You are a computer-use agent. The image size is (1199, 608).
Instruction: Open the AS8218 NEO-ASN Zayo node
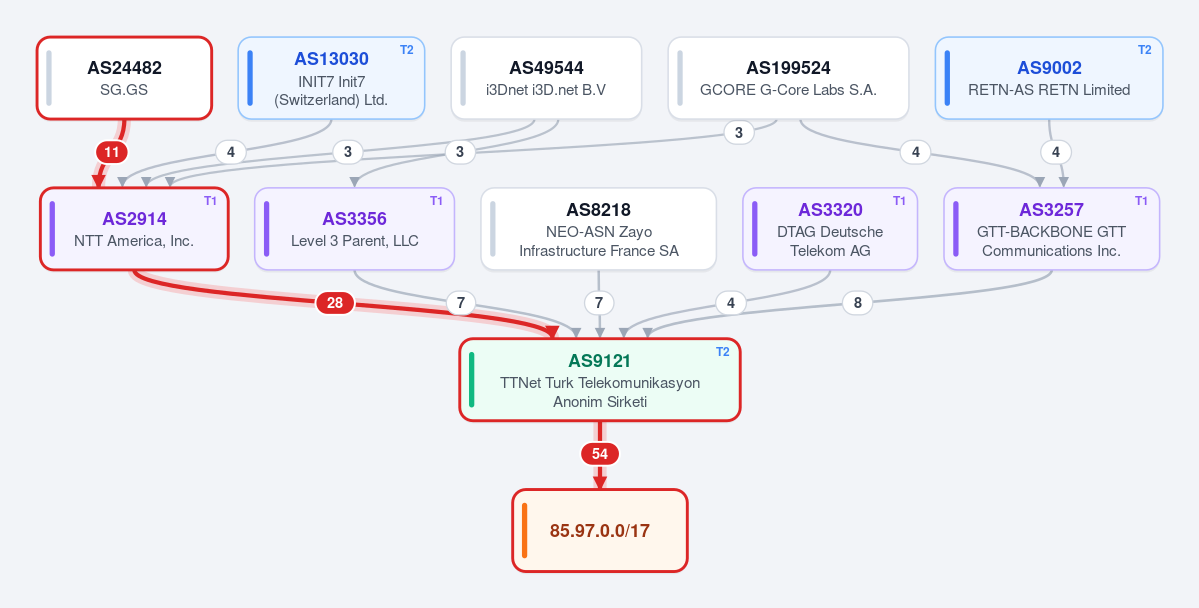click(599, 229)
